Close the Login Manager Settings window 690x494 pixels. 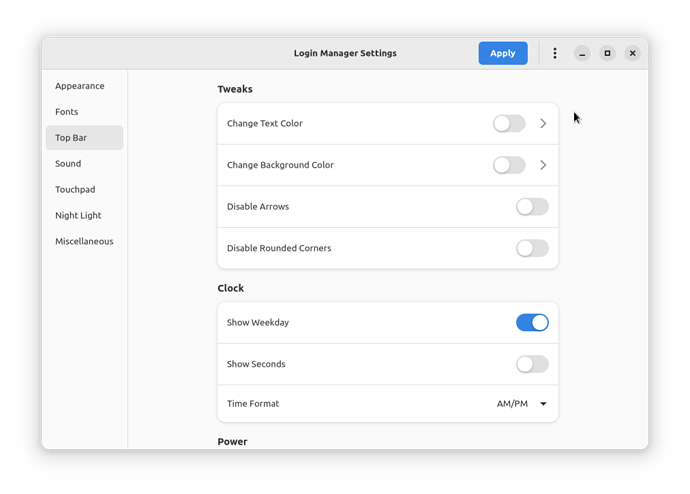click(x=632, y=53)
